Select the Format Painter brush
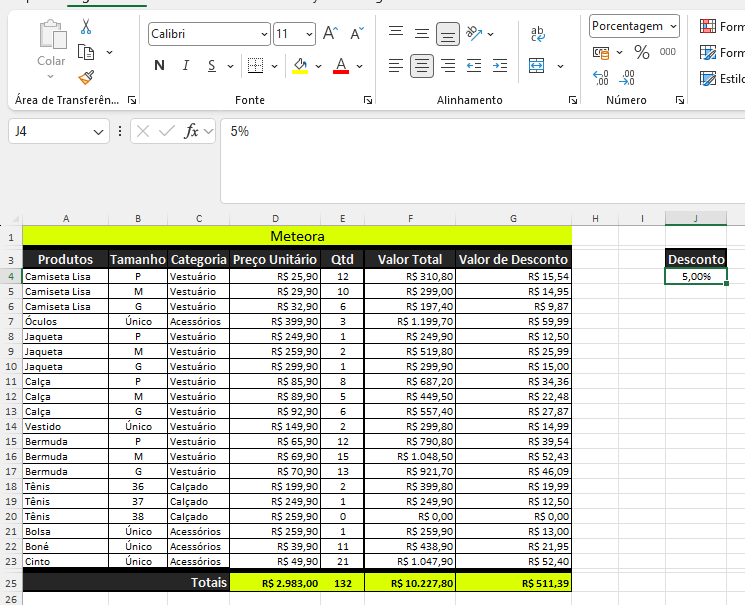Image resolution: width=745 pixels, height=605 pixels. click(x=86, y=77)
